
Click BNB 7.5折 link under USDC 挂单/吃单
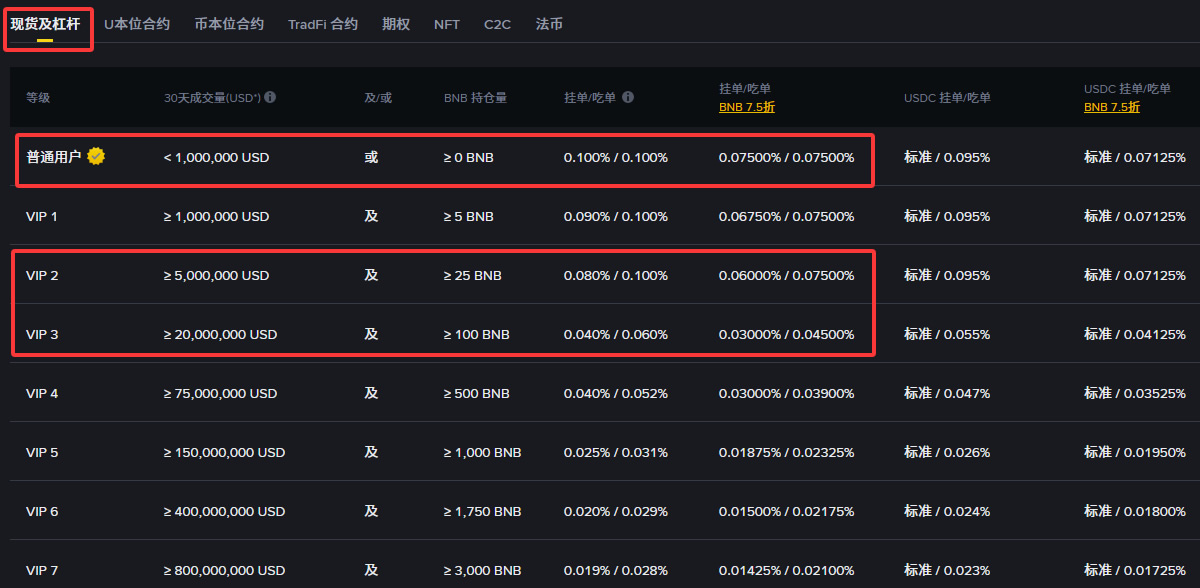click(x=1111, y=107)
